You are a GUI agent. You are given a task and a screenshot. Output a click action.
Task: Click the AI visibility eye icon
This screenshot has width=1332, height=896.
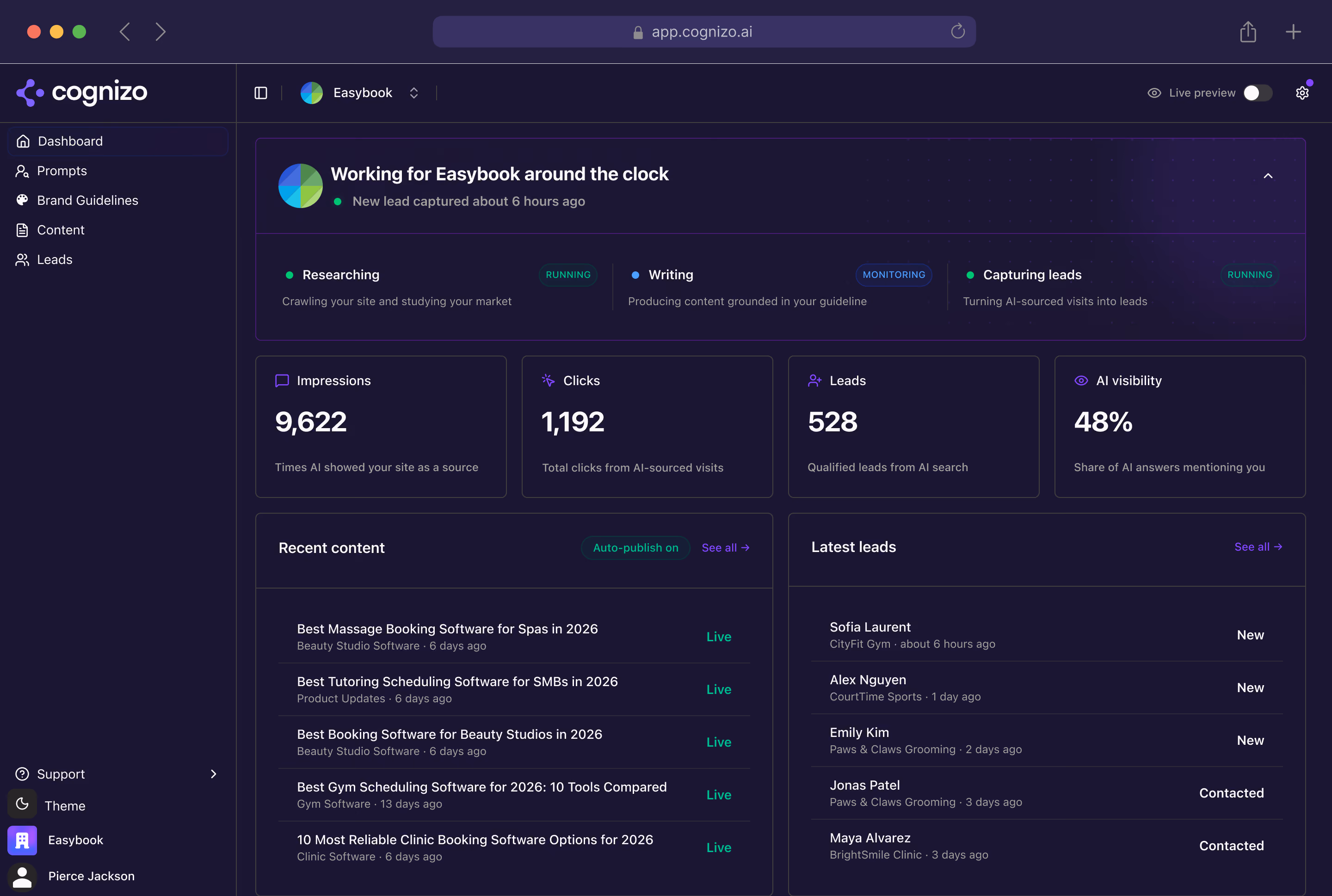[x=1081, y=380]
